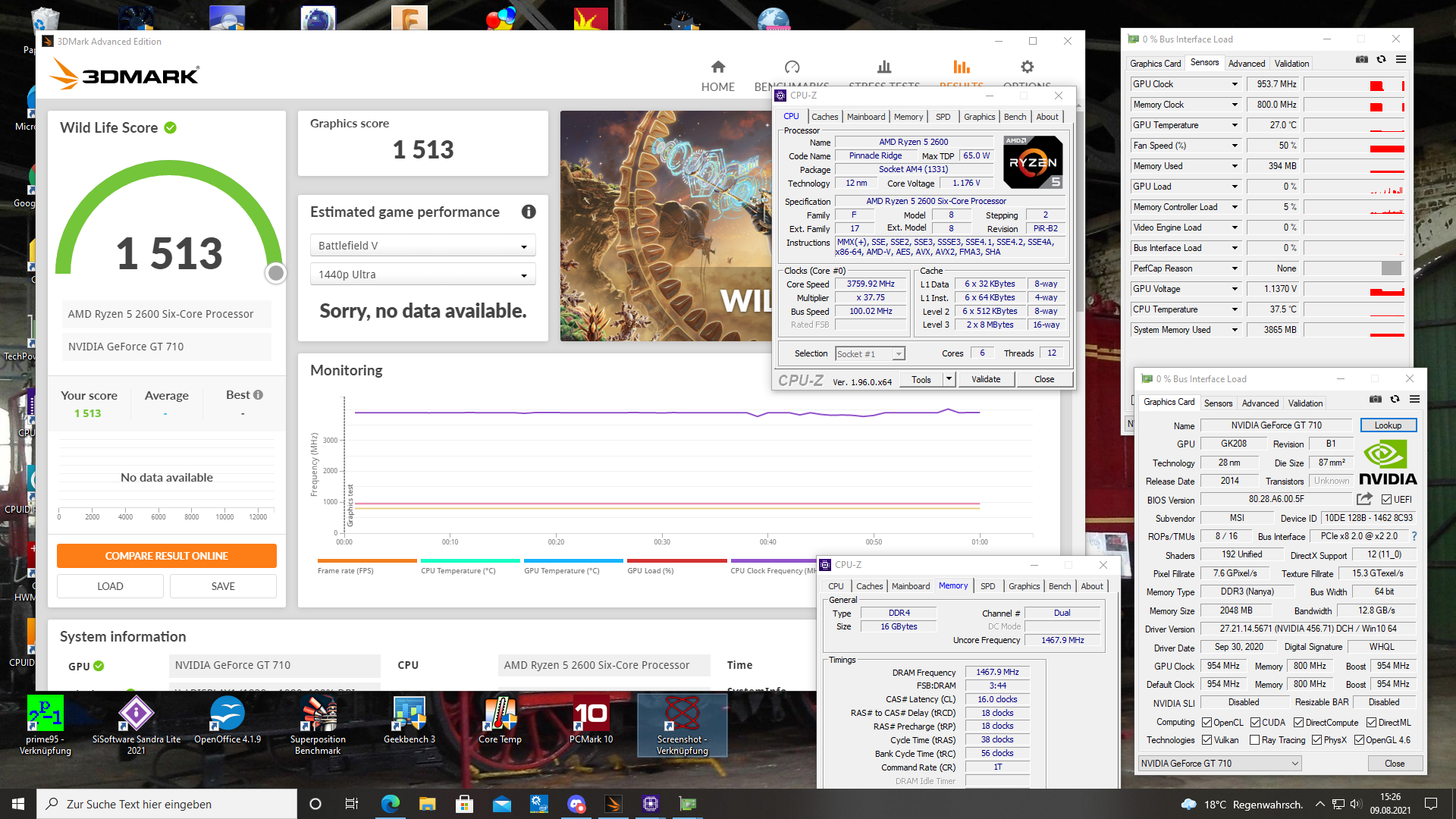The image size is (1456, 819).
Task: Click refresh icon in lower GPU-Z window
Action: [1395, 399]
